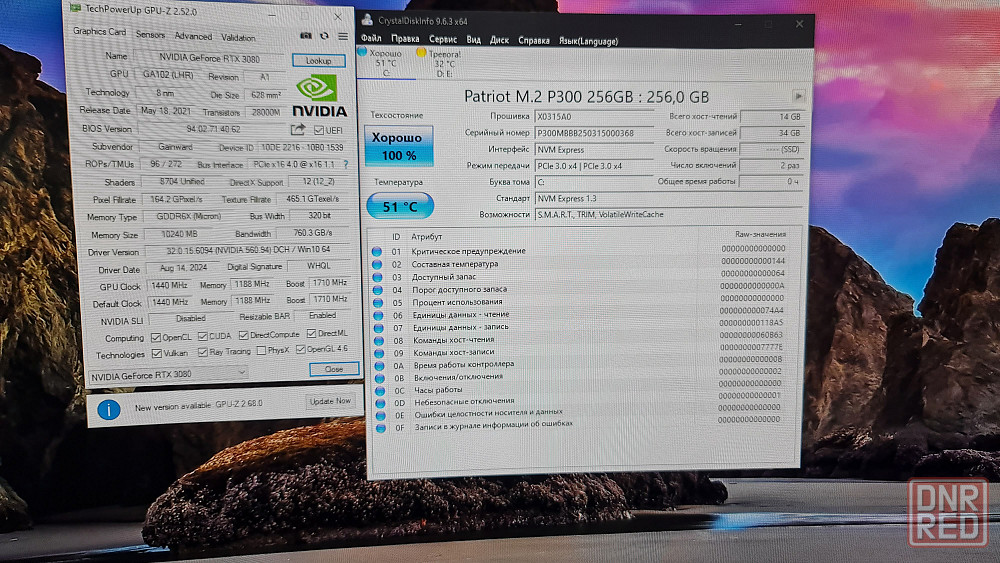Click the GPU-Z title bar app icon

pos(76,8)
